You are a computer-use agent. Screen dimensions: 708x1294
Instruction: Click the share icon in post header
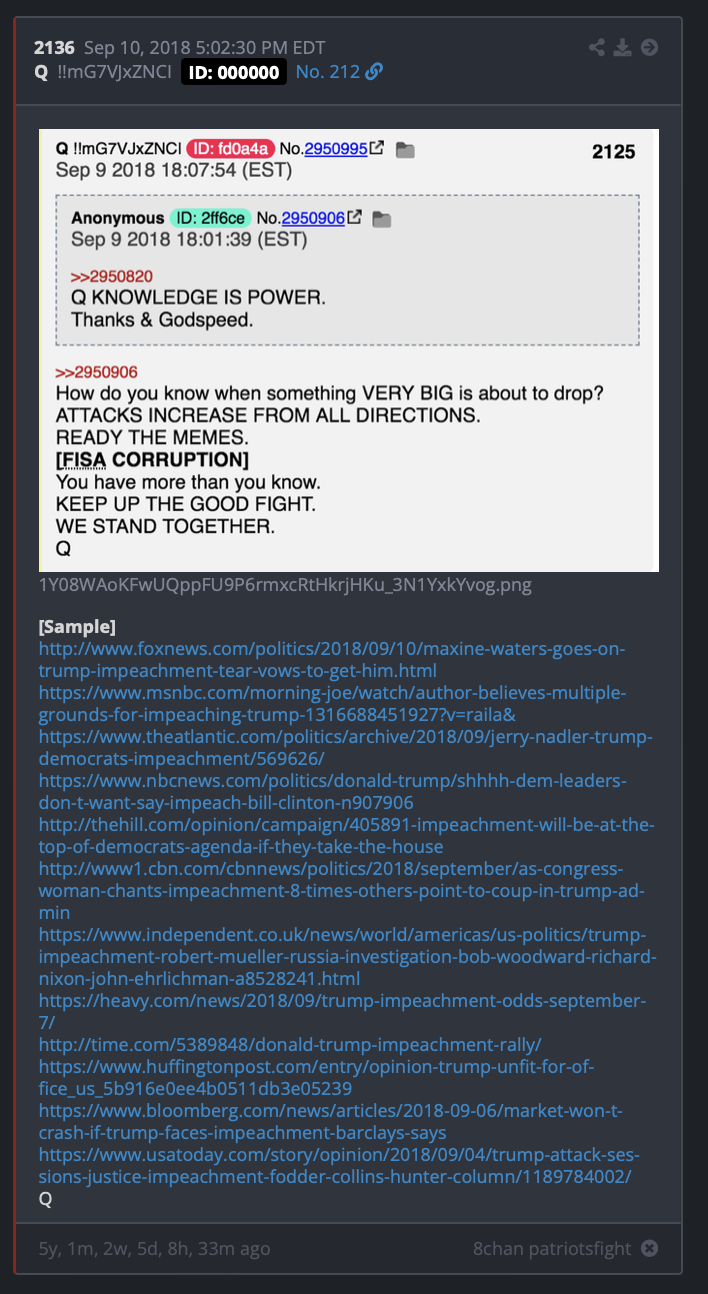[597, 47]
